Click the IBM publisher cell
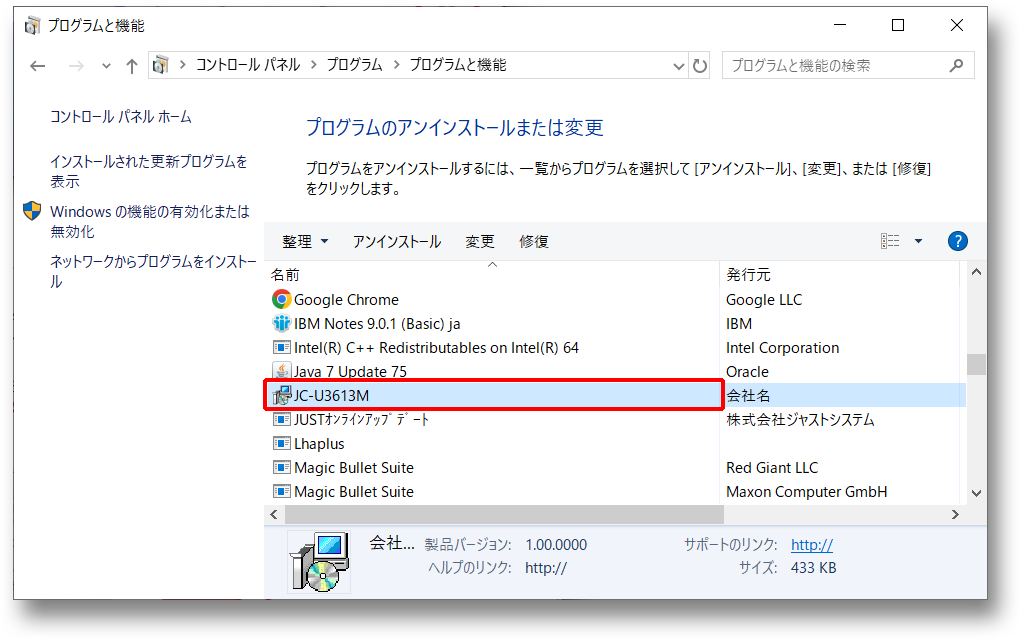 (x=739, y=324)
